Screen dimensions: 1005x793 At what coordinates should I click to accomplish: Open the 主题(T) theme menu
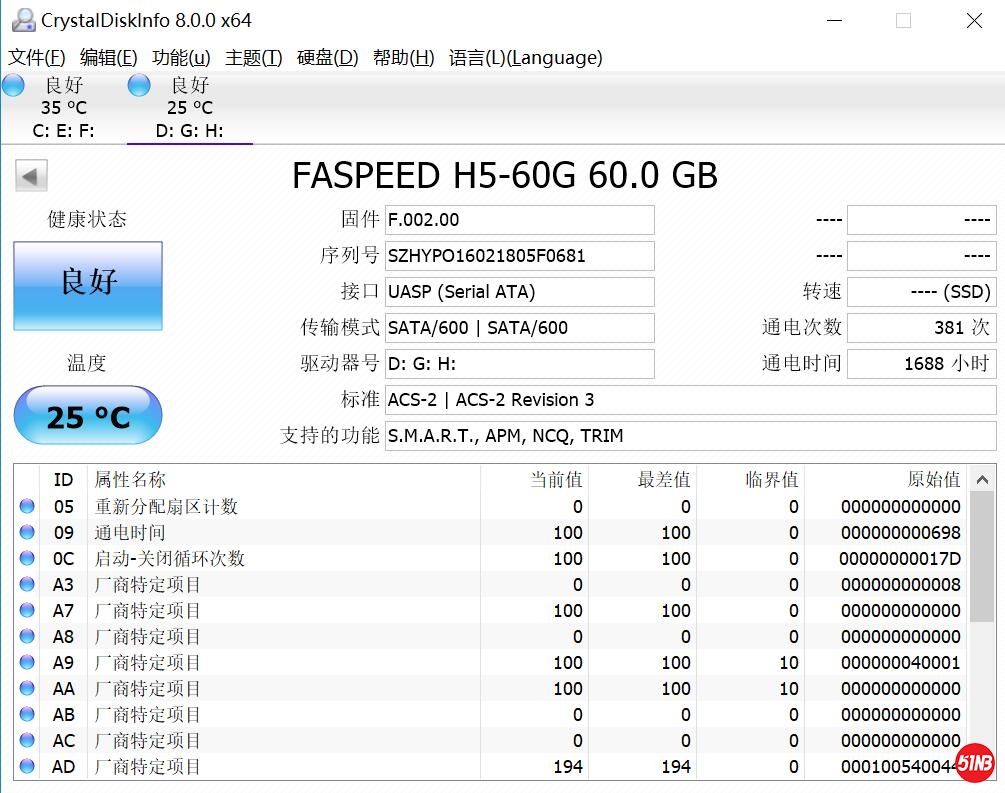(x=253, y=57)
